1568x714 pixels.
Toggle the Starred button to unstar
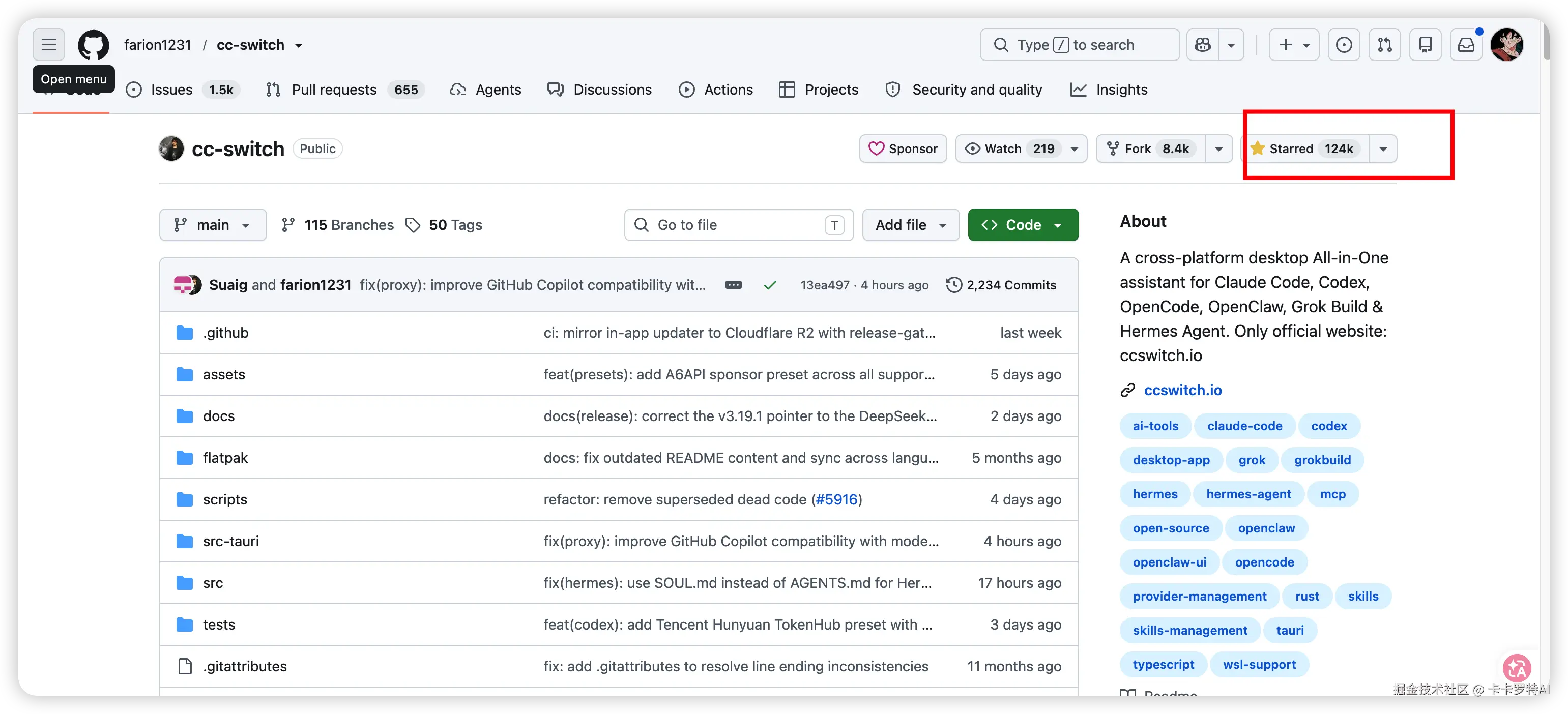pos(1305,148)
